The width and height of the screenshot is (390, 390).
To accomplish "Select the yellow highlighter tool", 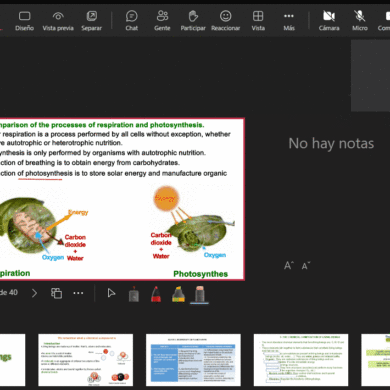I will coord(178,294).
